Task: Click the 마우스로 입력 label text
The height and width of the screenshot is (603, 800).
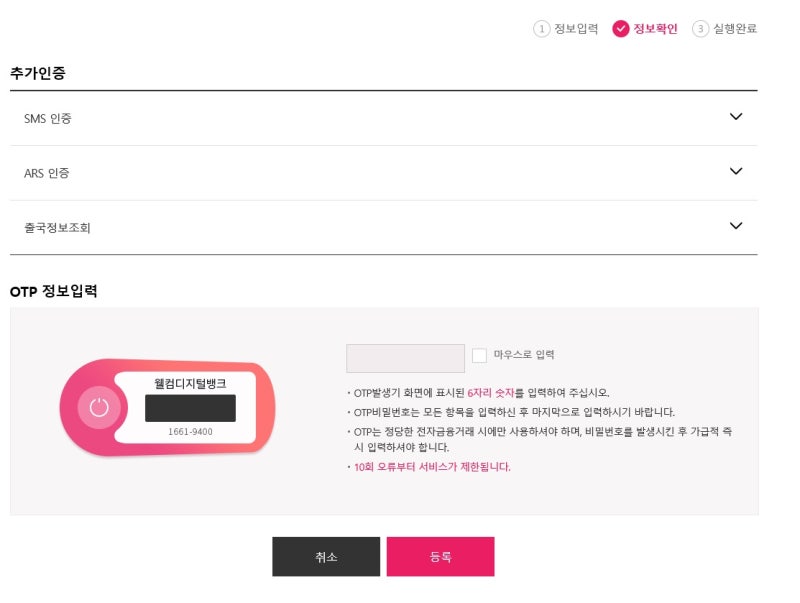Action: [x=523, y=355]
